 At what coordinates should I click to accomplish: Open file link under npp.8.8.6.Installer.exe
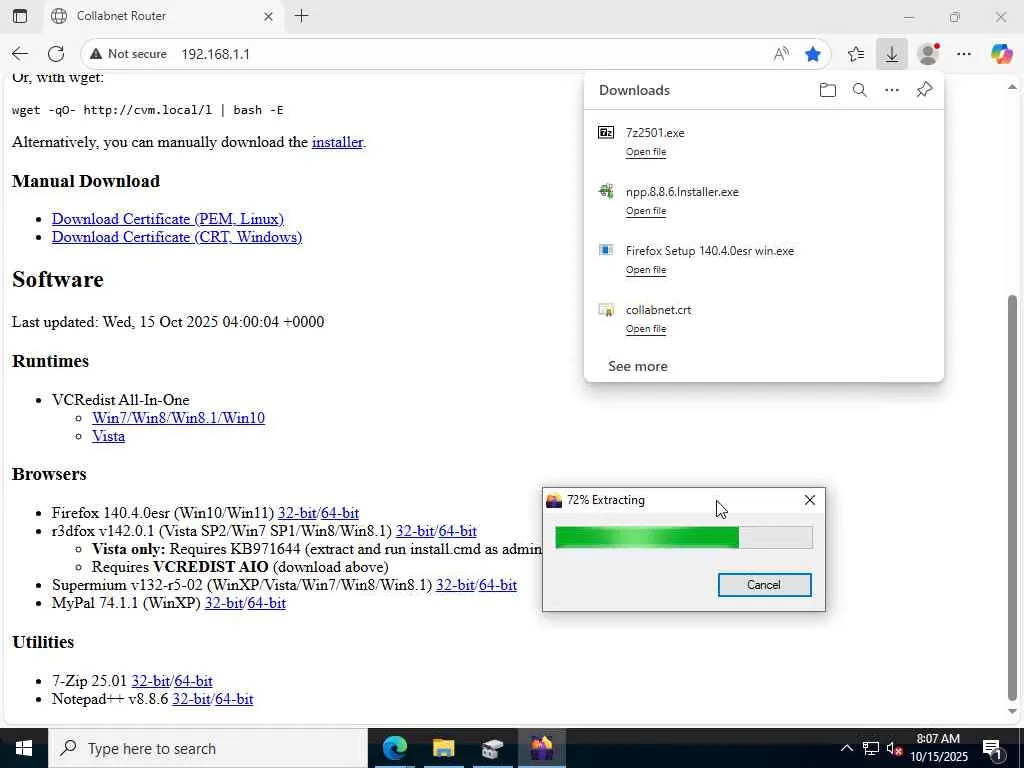tap(646, 210)
